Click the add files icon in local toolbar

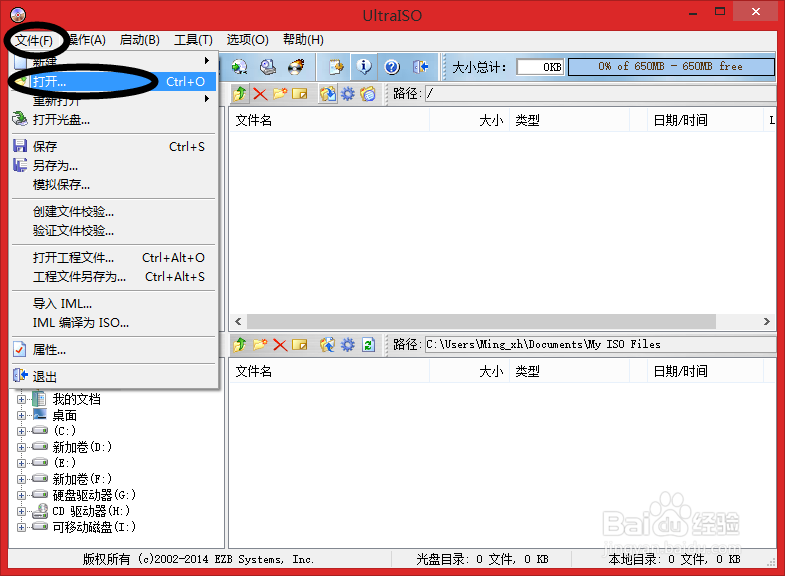328,345
